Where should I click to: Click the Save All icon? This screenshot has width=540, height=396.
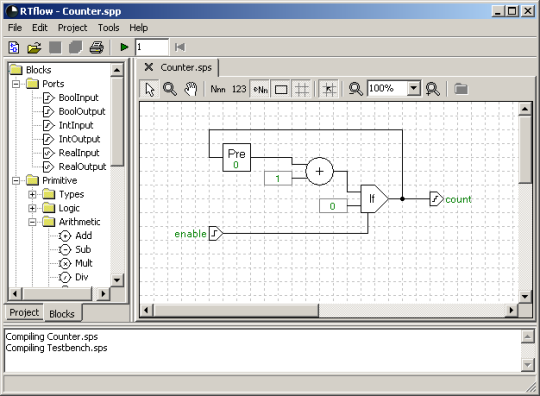pyautogui.click(x=76, y=47)
